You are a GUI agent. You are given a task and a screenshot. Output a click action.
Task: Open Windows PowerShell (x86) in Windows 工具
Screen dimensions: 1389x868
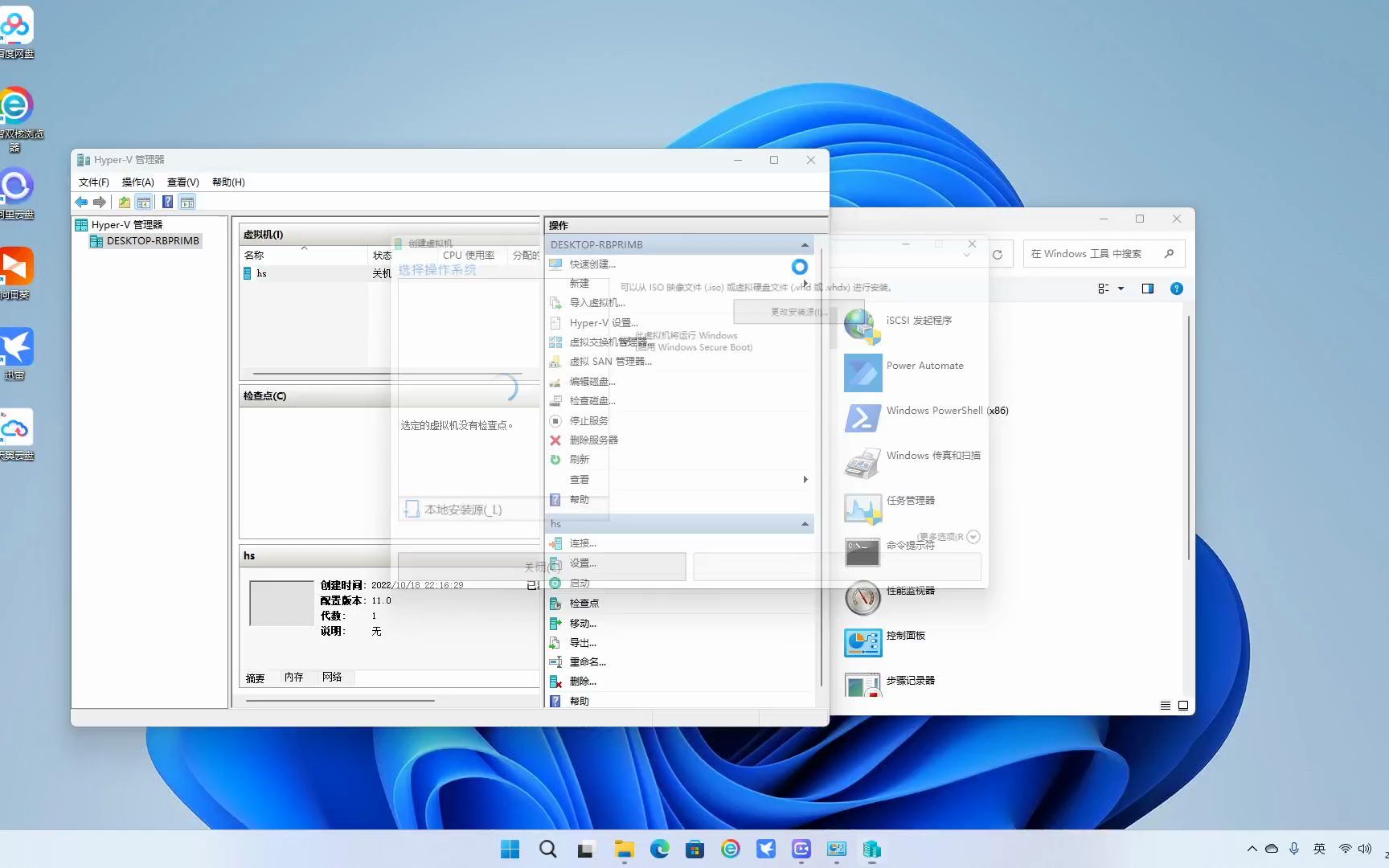(927, 417)
